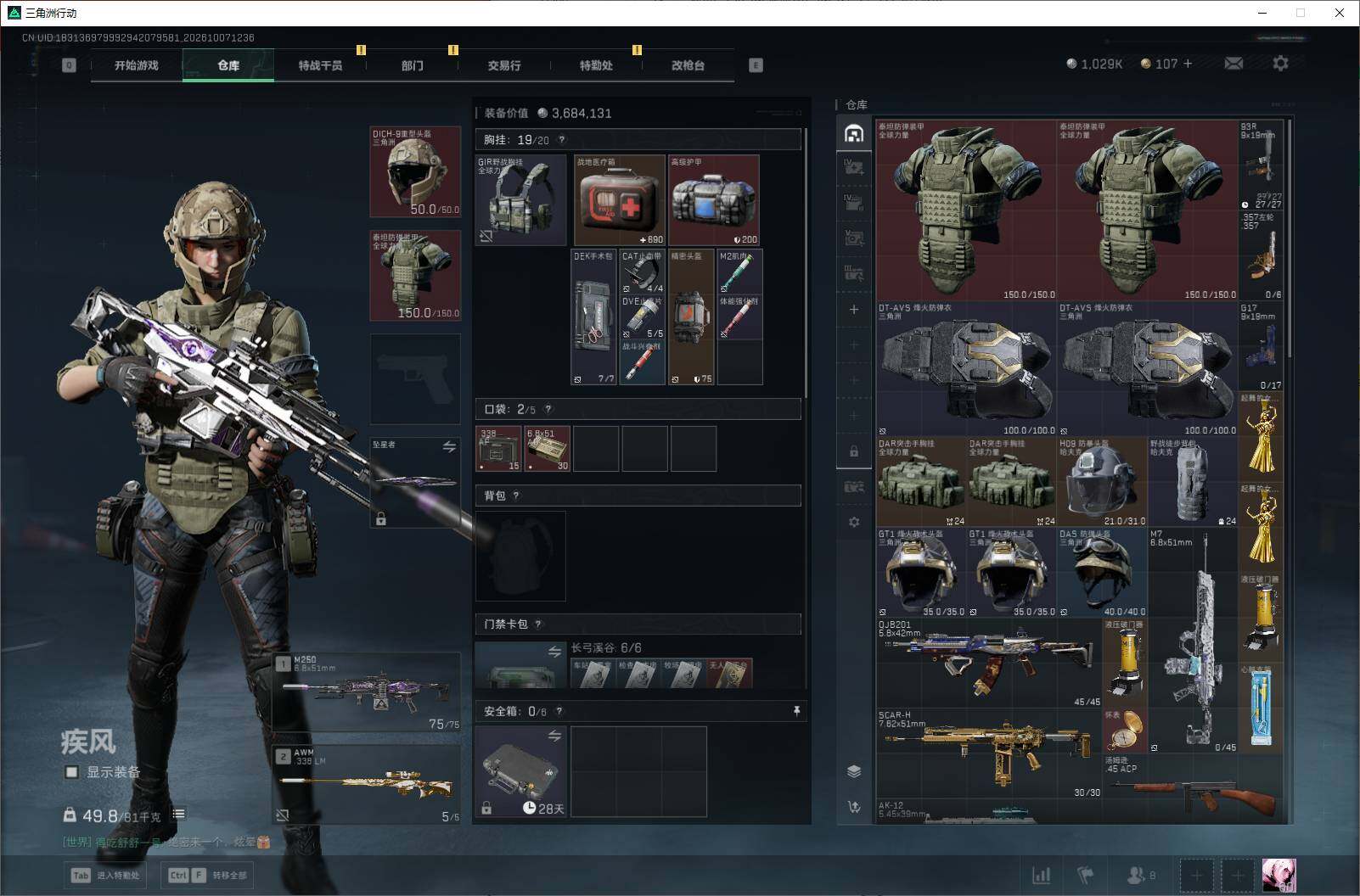Screen dimensions: 1360x896
Task: Select the SCAR-H rifle in warehouse
Action: coord(989,753)
